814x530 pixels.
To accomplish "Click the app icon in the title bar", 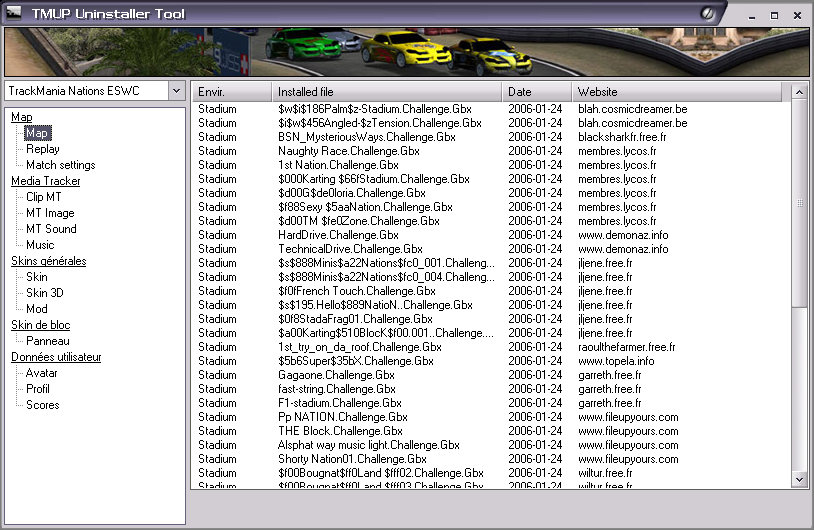I will 14,12.
